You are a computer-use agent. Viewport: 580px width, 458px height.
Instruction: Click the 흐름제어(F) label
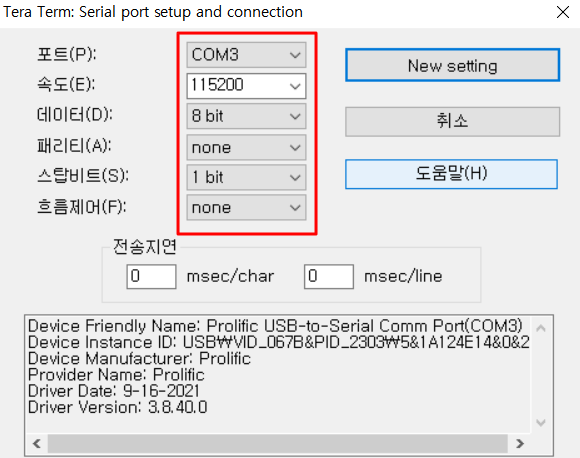82,206
